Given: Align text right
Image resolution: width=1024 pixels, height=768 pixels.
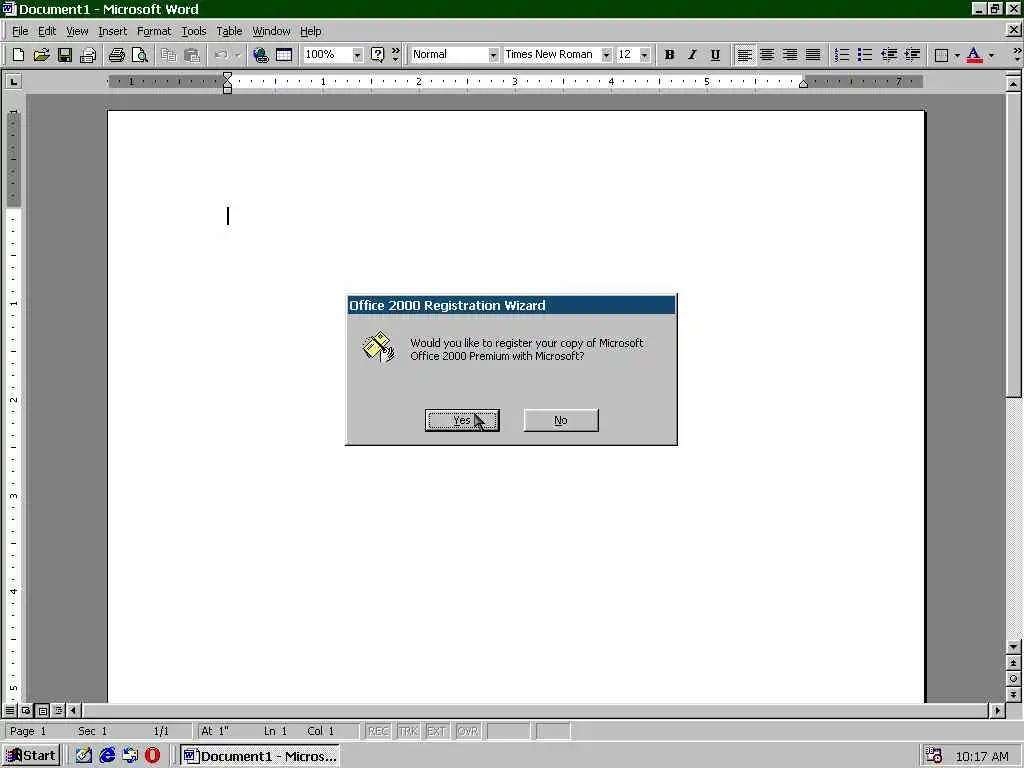Looking at the screenshot, I should point(790,55).
